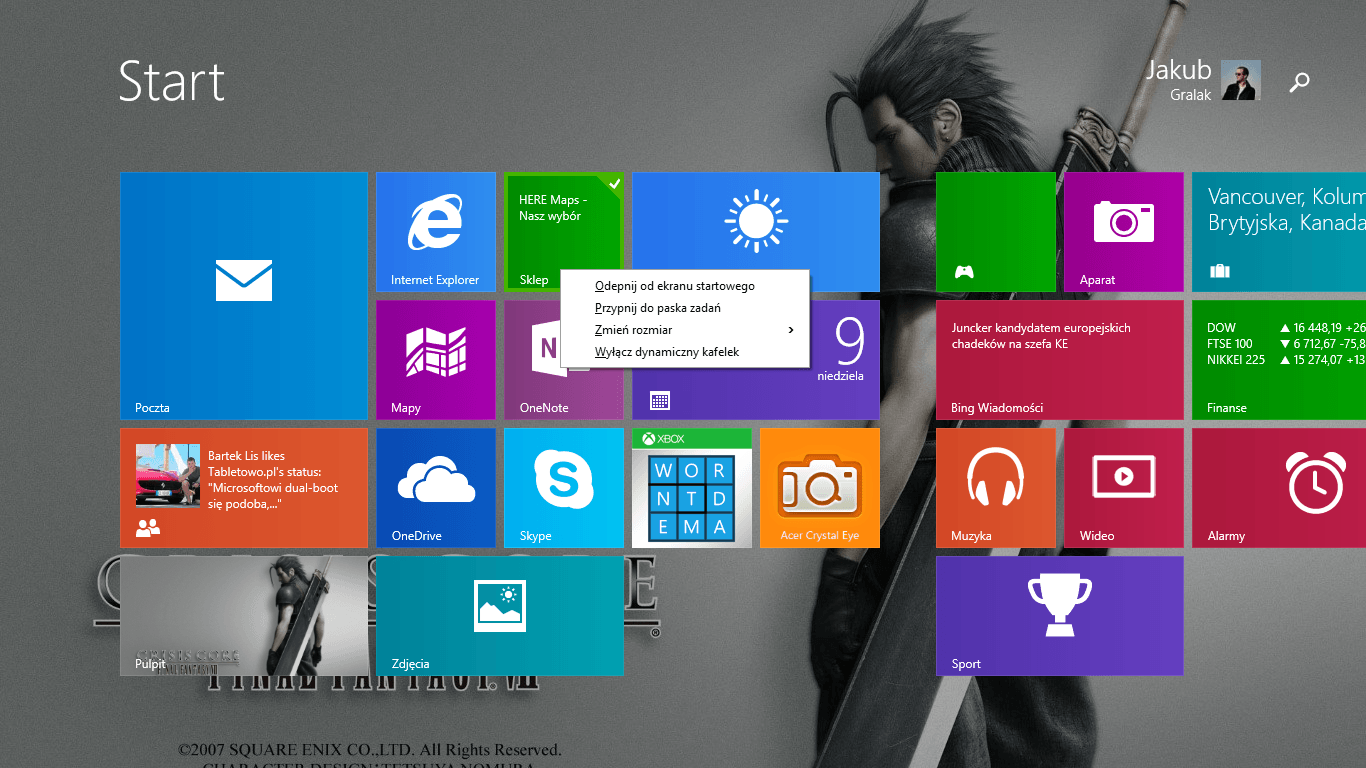Click the DOW index row

pos(1286,328)
